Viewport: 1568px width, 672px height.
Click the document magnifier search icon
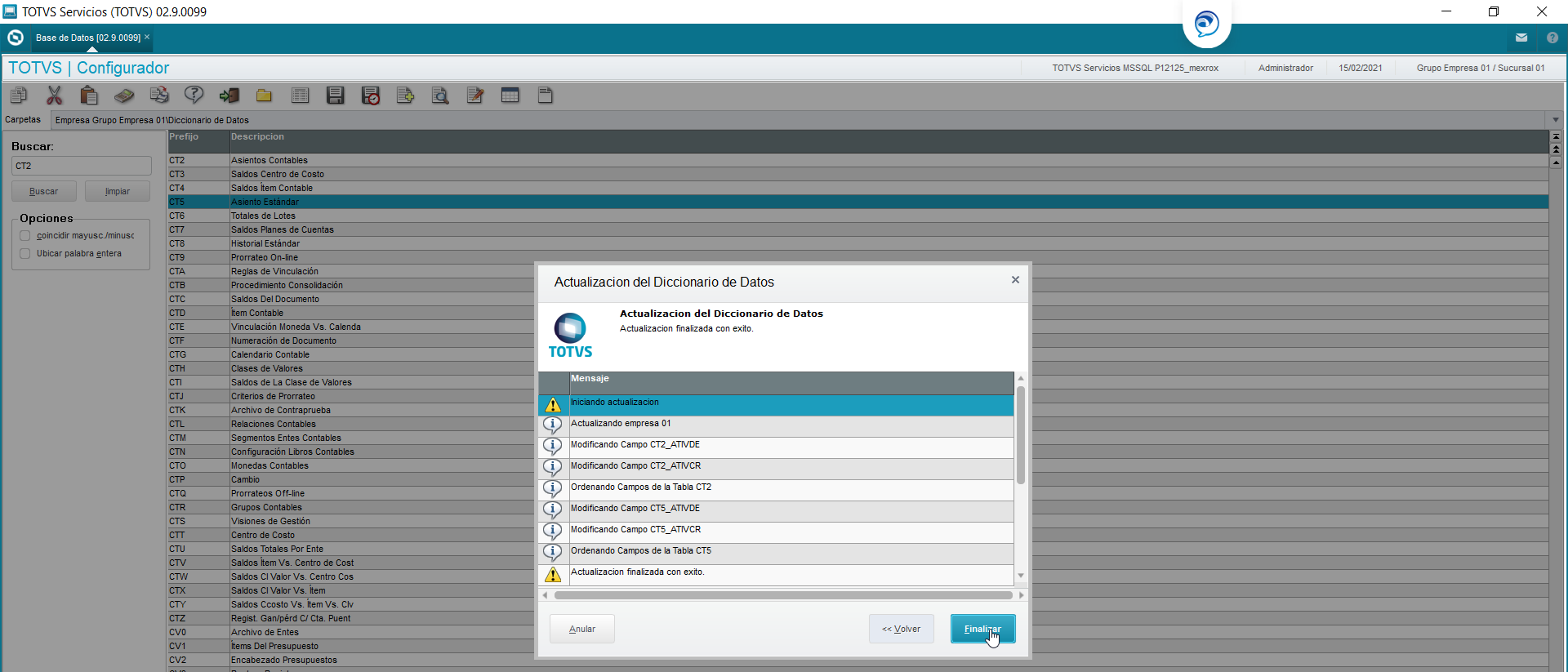tap(440, 96)
